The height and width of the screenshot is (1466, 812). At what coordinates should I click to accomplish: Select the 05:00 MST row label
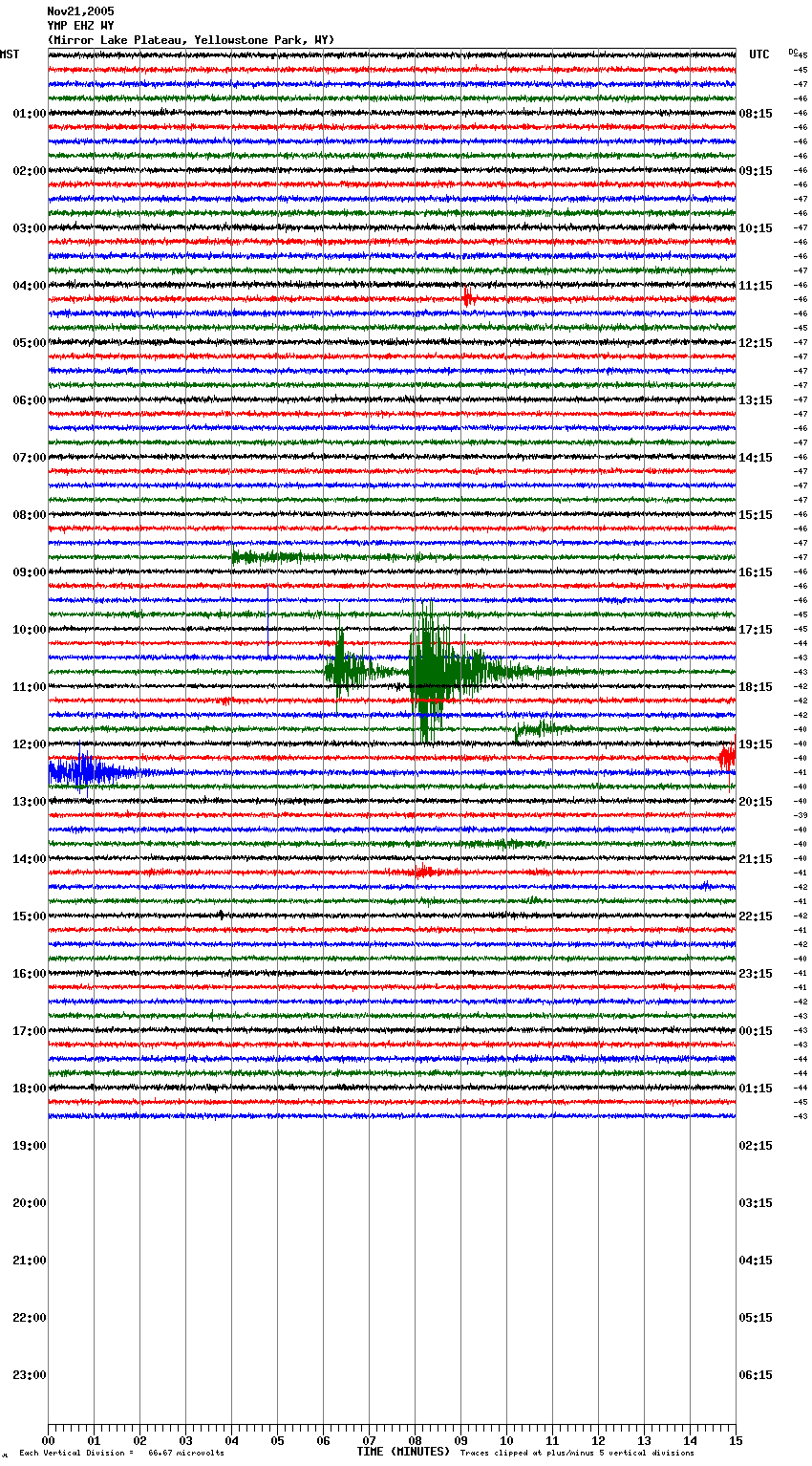click(x=30, y=343)
